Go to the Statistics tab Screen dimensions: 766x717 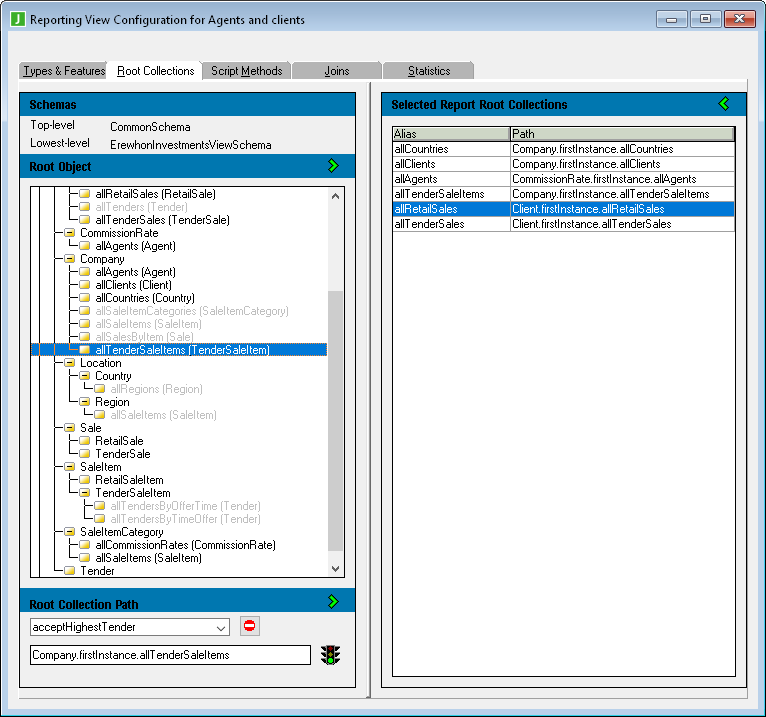429,71
